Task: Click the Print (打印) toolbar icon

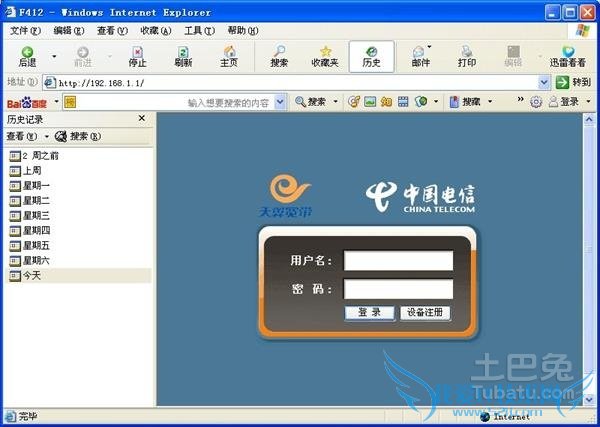Action: pyautogui.click(x=467, y=57)
